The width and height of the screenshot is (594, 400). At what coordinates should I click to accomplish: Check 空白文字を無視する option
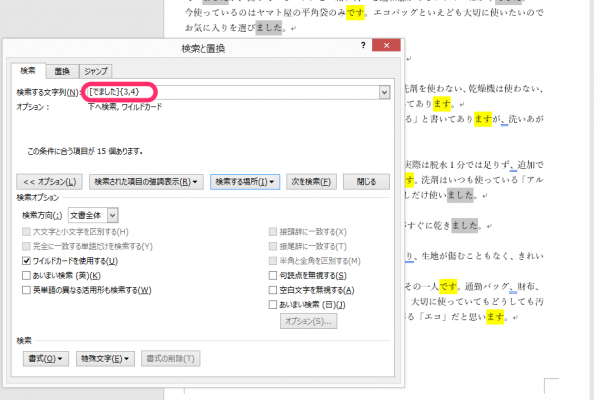[273, 290]
